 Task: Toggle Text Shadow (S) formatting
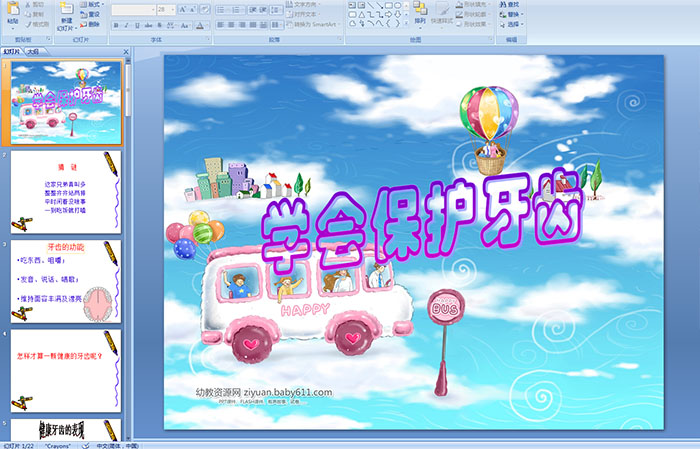[x=159, y=25]
